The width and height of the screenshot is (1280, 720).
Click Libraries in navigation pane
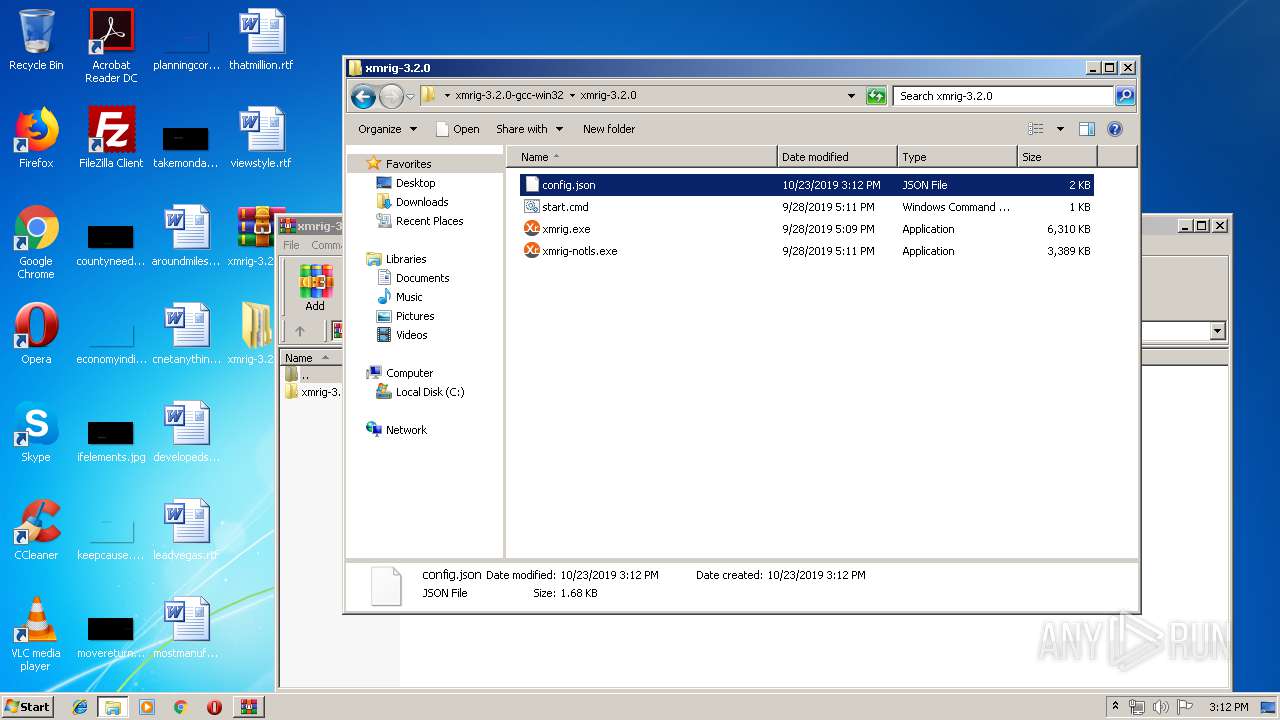[396, 259]
